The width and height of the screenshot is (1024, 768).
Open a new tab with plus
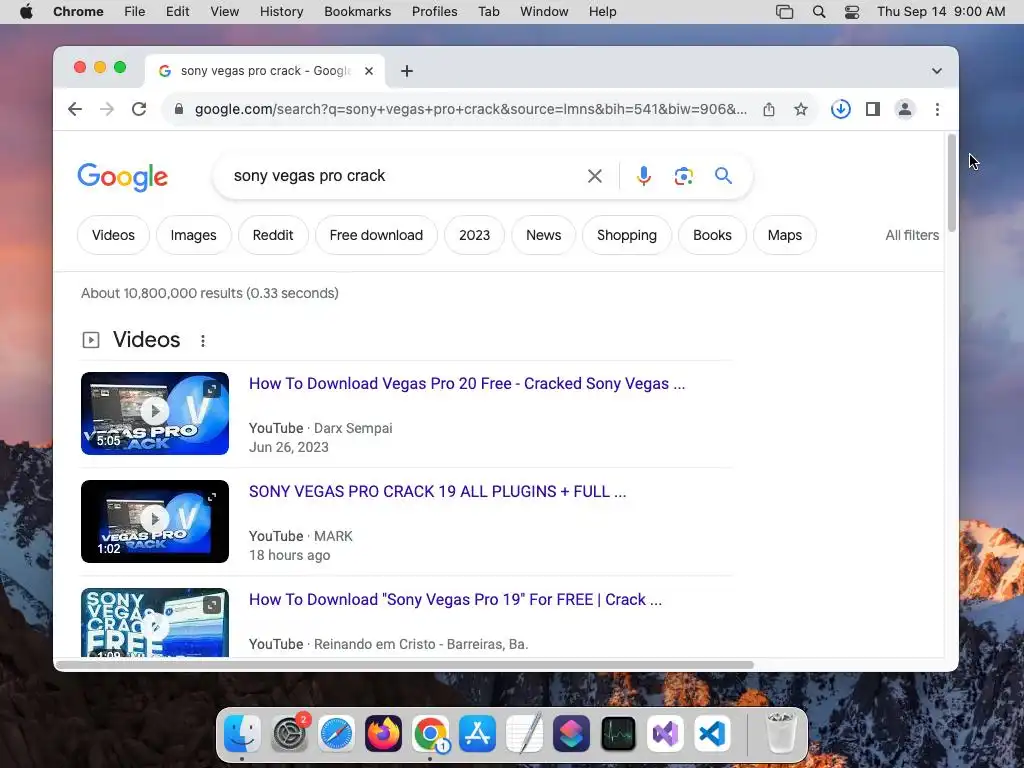(x=407, y=71)
